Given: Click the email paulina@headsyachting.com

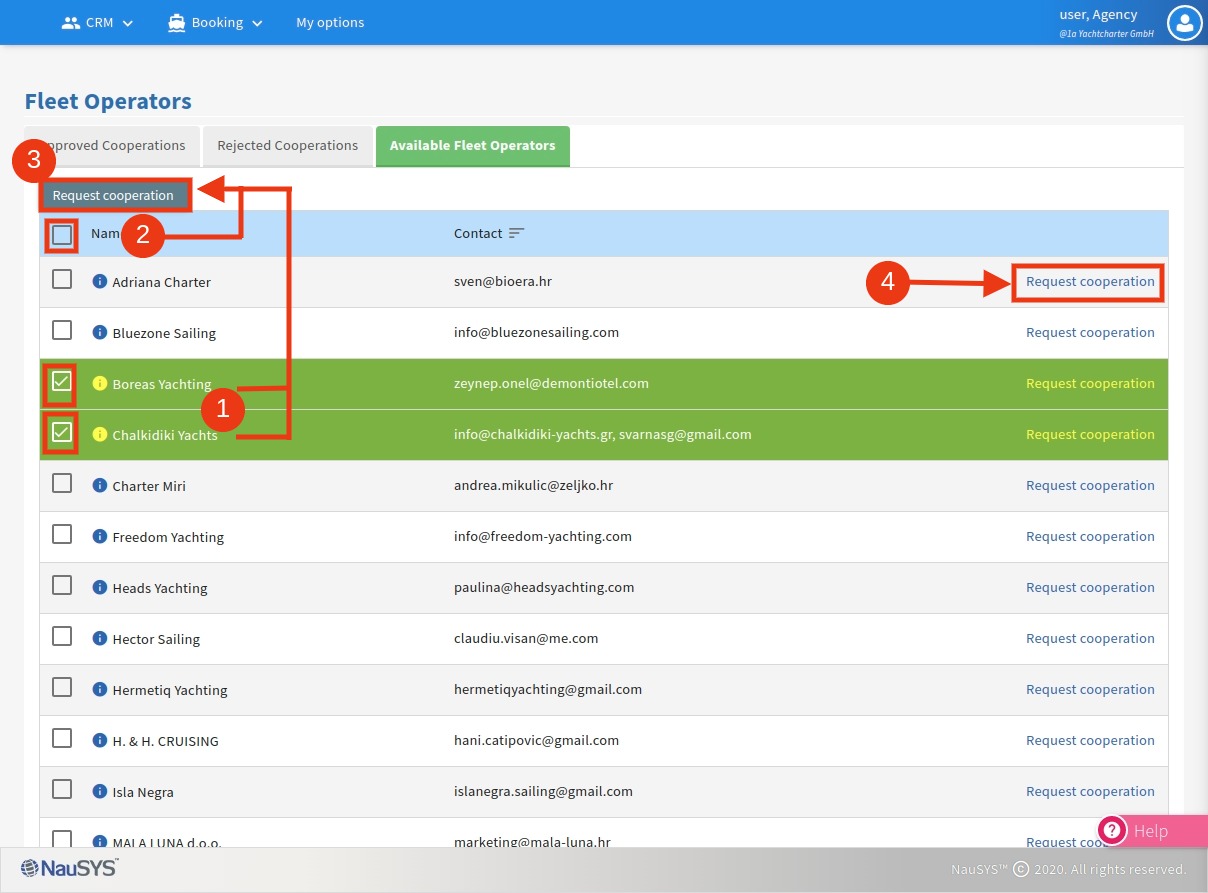Looking at the screenshot, I should tap(544, 588).
